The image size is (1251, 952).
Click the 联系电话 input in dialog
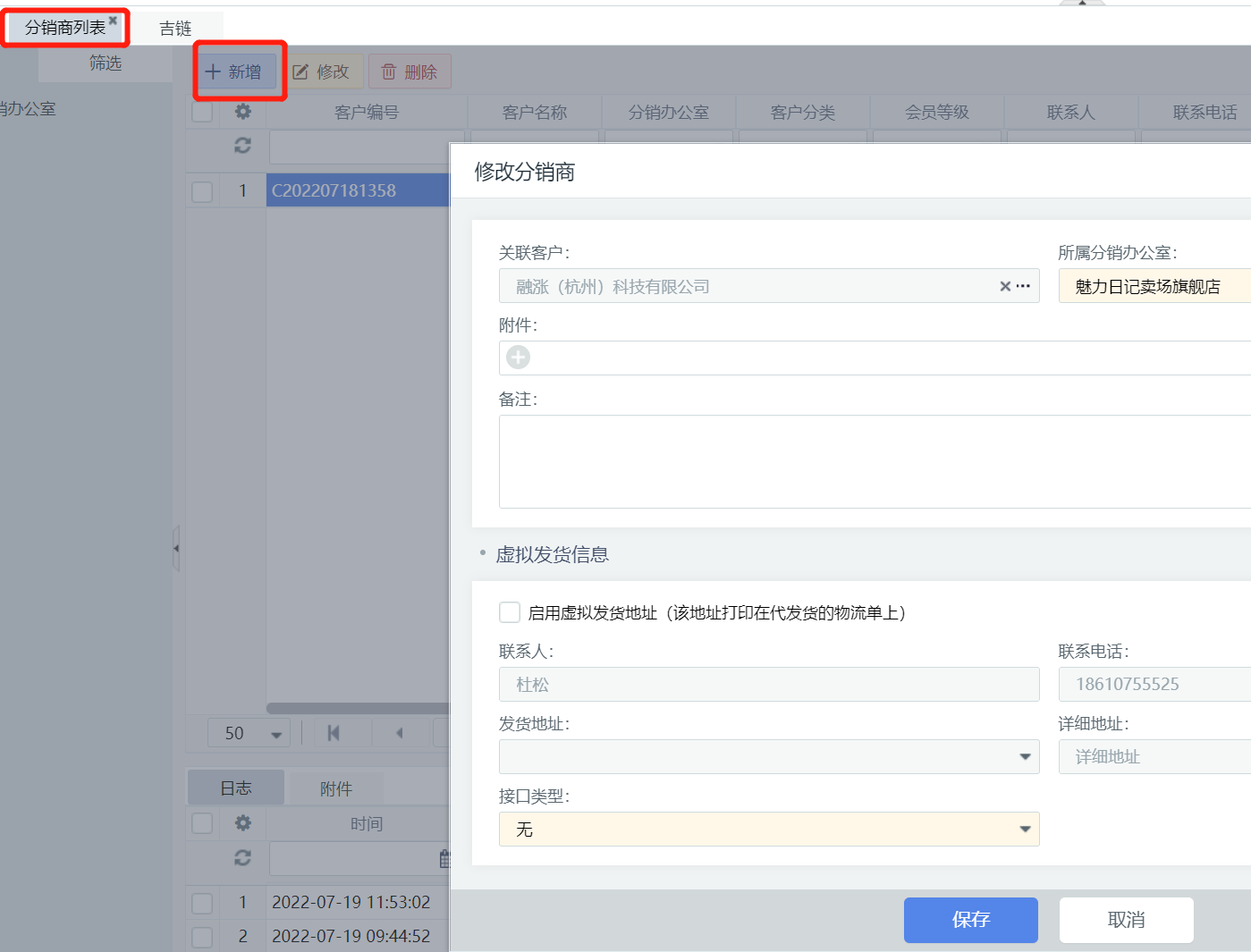(1154, 685)
